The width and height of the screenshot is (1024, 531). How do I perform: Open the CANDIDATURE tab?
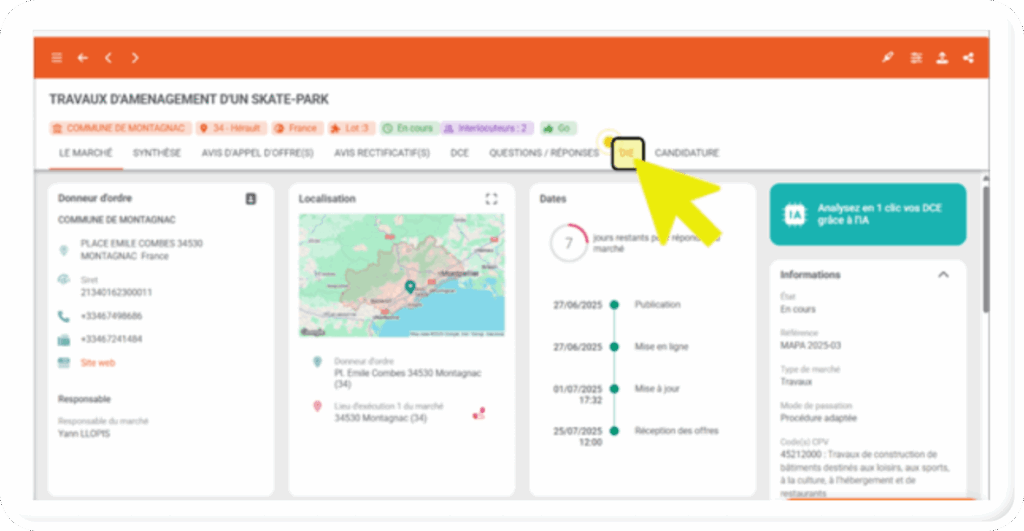[x=687, y=153]
